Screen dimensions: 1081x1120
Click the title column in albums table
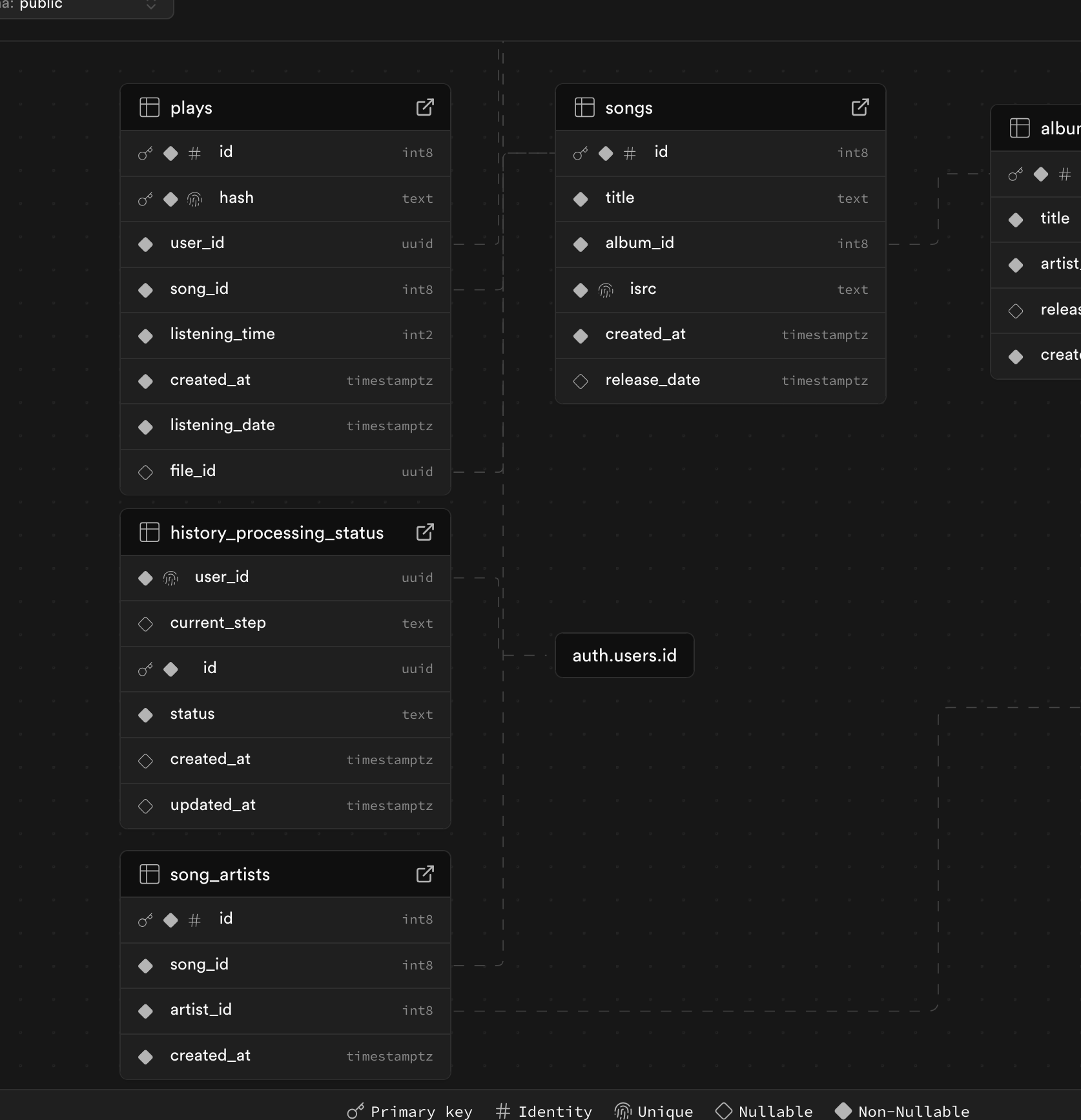pos(1036,220)
